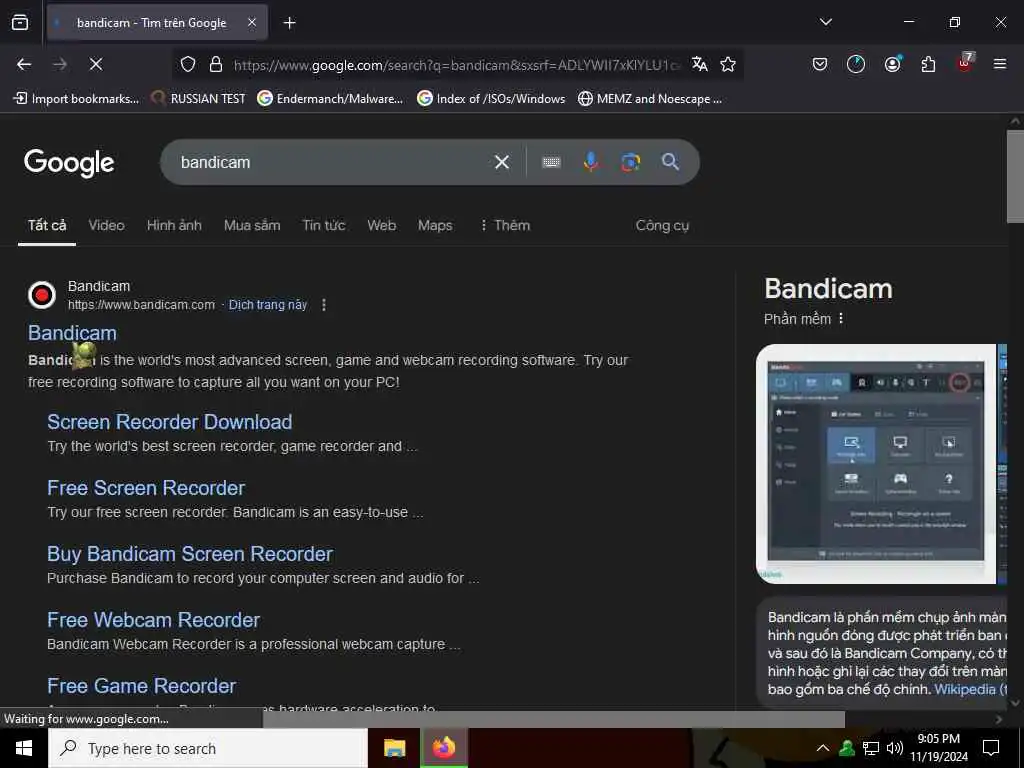
Task: Click the taskbar search box
Action: click(x=208, y=748)
